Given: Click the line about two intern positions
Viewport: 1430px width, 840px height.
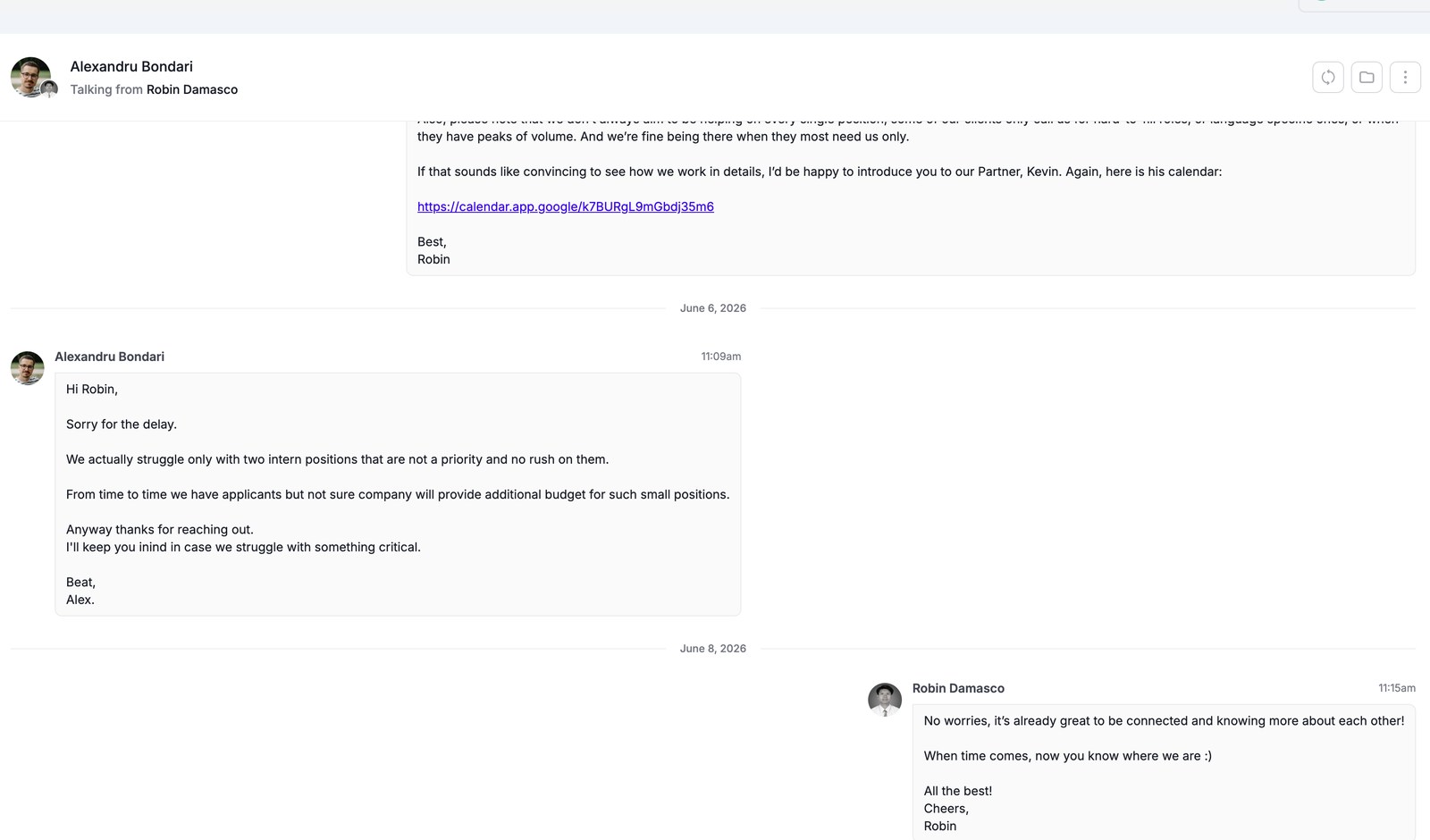Looking at the screenshot, I should (337, 459).
